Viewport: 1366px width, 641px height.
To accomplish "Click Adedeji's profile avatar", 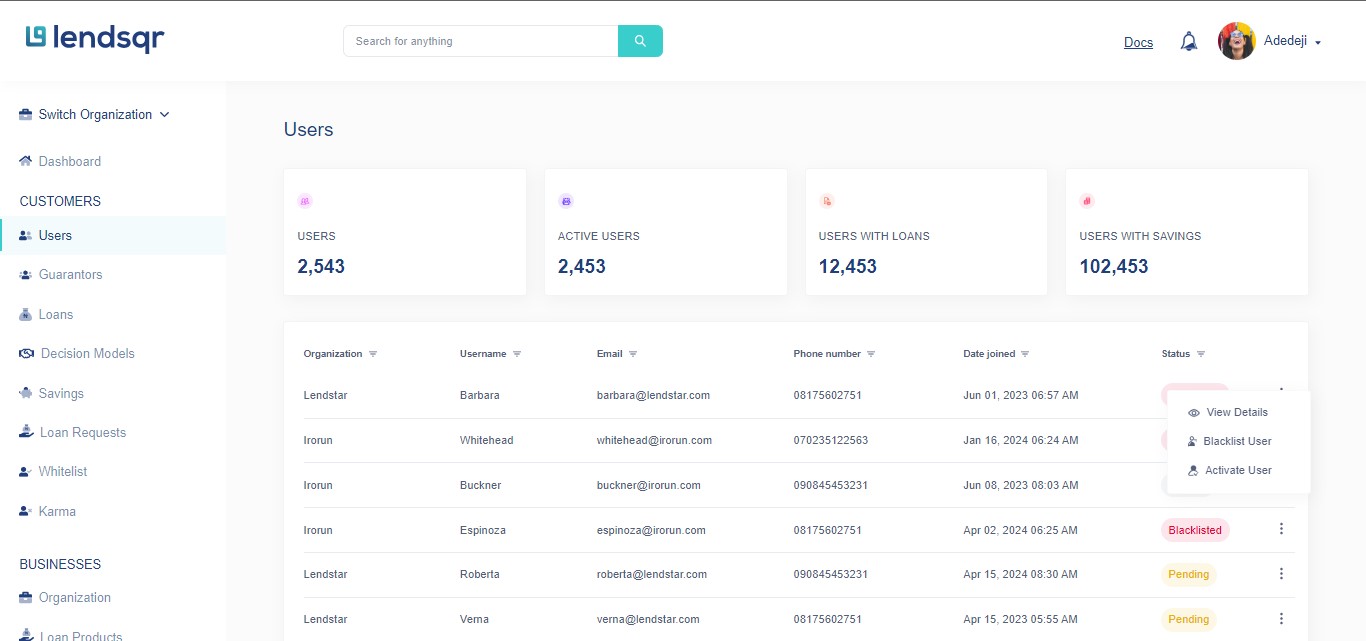I will coord(1236,41).
